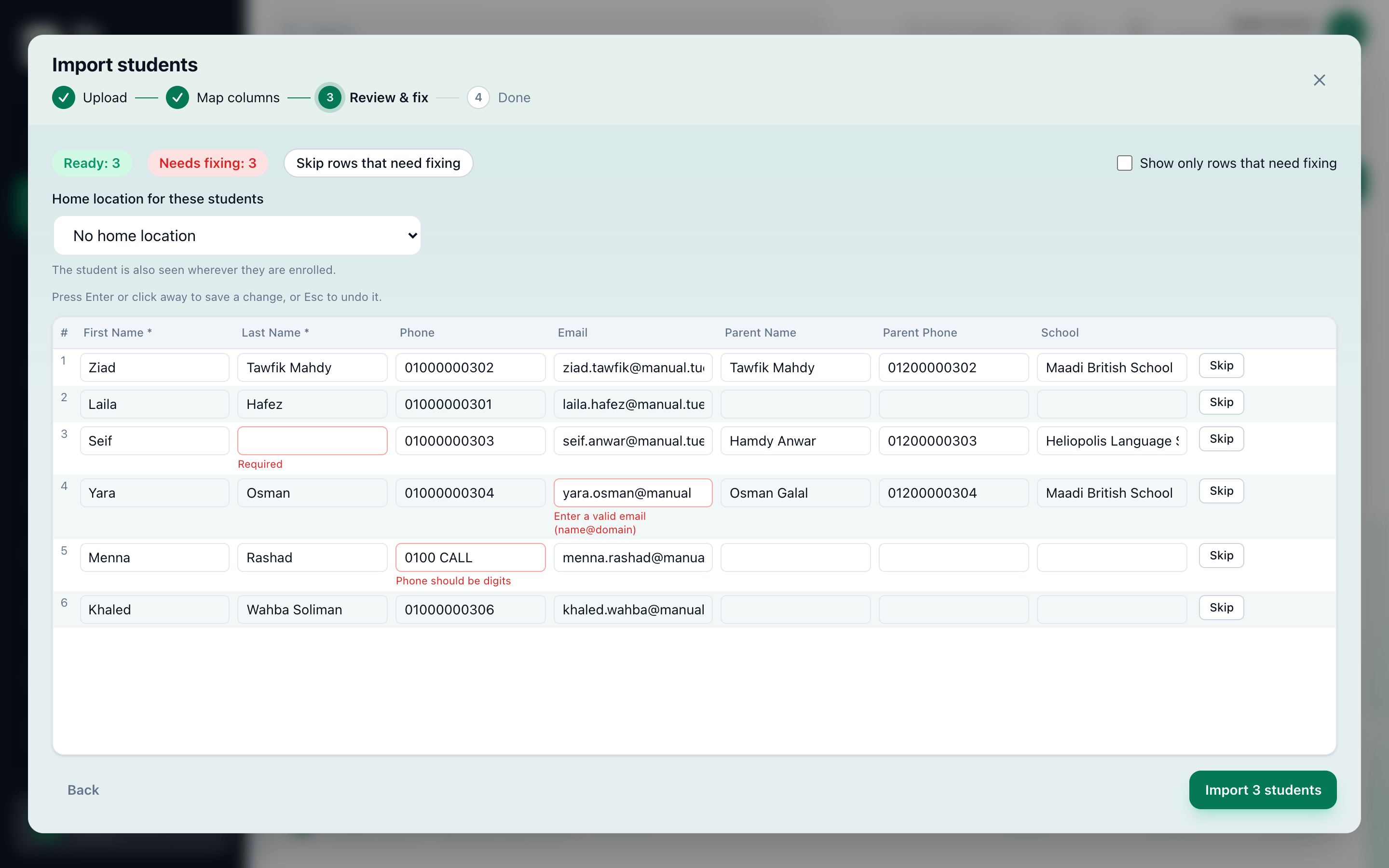Skip row 5 Menna
1389x868 pixels.
[1221, 556]
